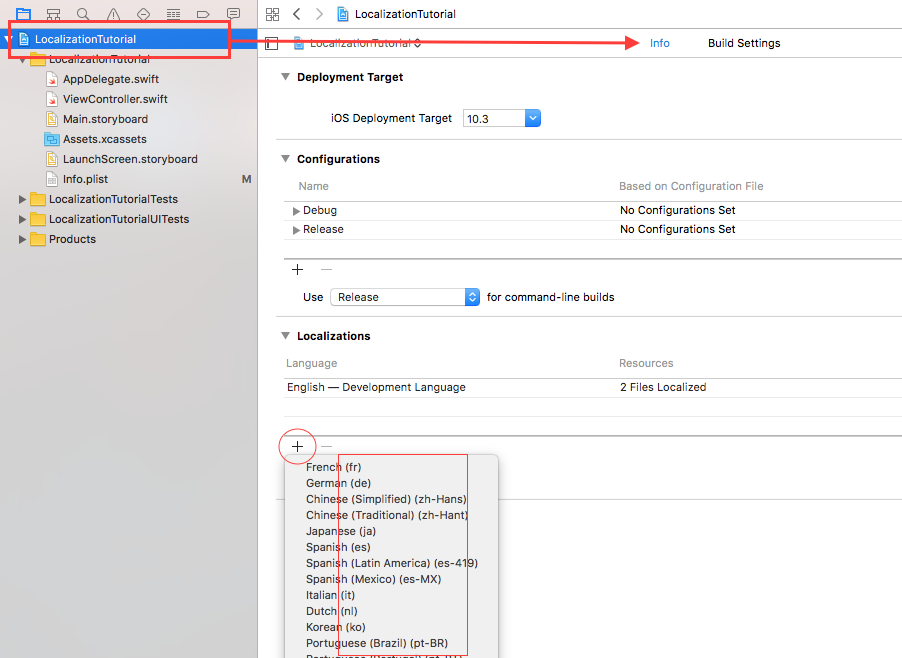Open the related items grid menu

tap(273, 14)
